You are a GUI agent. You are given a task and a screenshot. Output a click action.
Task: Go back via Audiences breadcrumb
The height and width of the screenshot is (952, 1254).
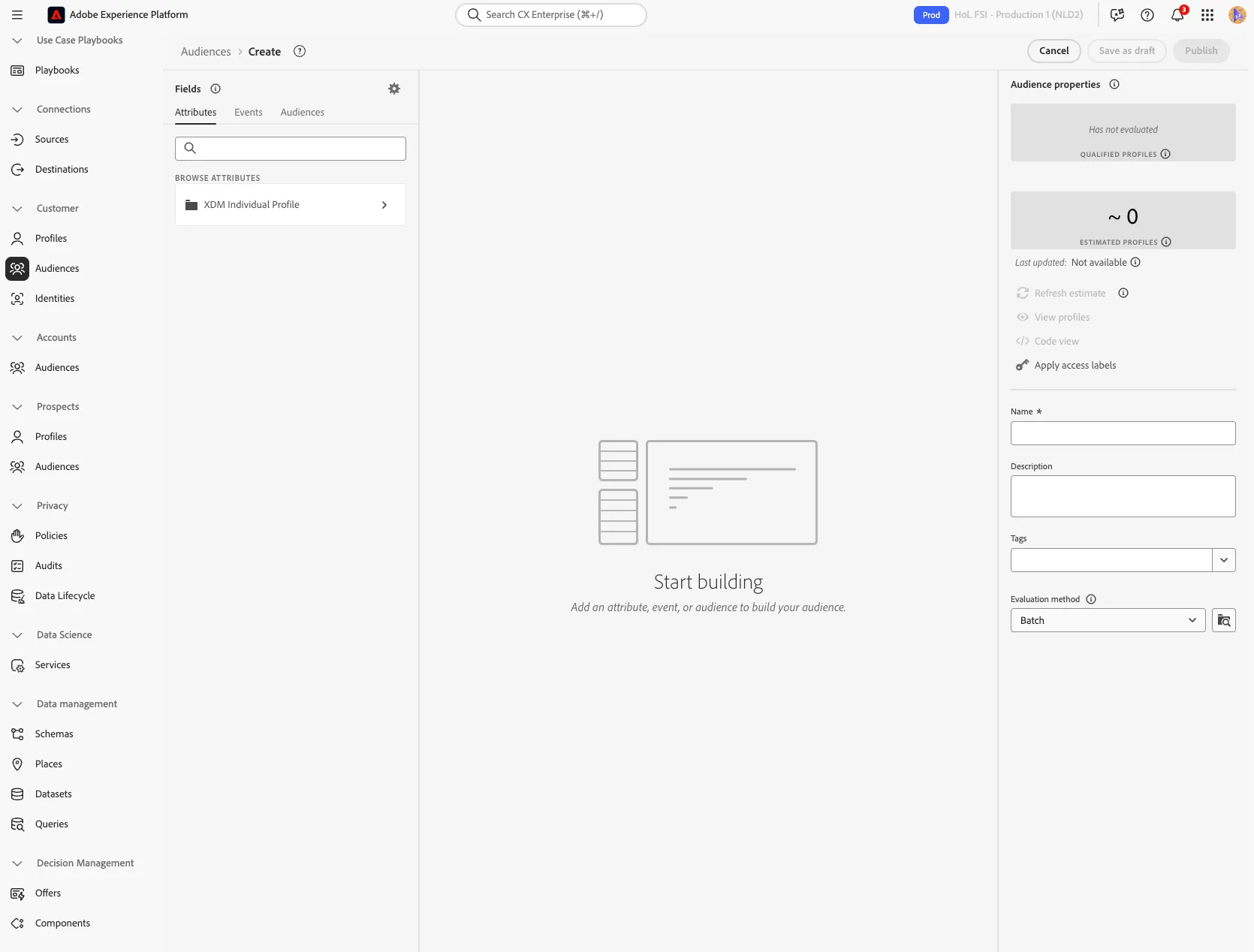coord(206,52)
